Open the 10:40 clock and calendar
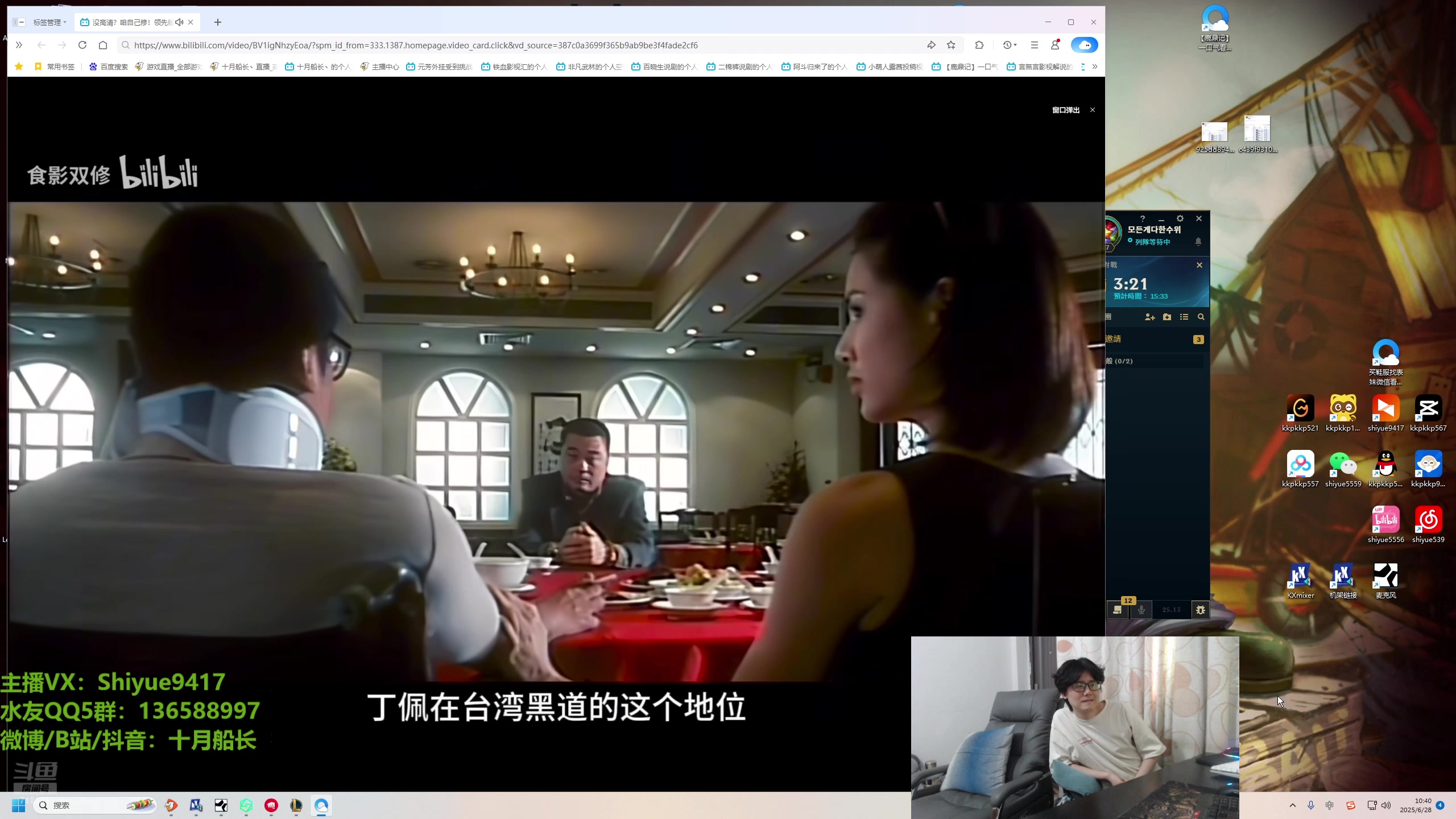Screen dimensions: 1456x819 1415,805
